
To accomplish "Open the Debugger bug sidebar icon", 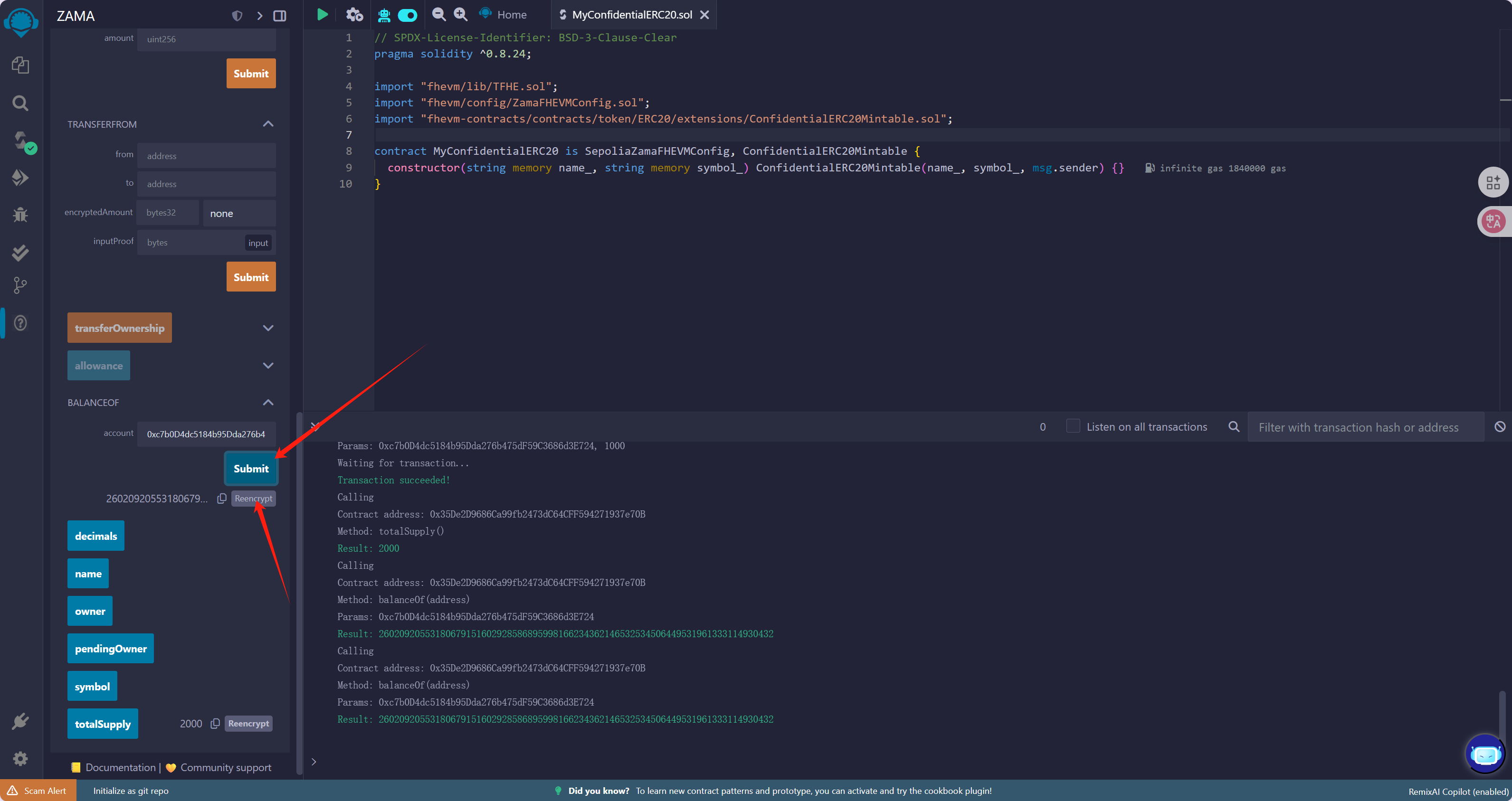I will [20, 214].
